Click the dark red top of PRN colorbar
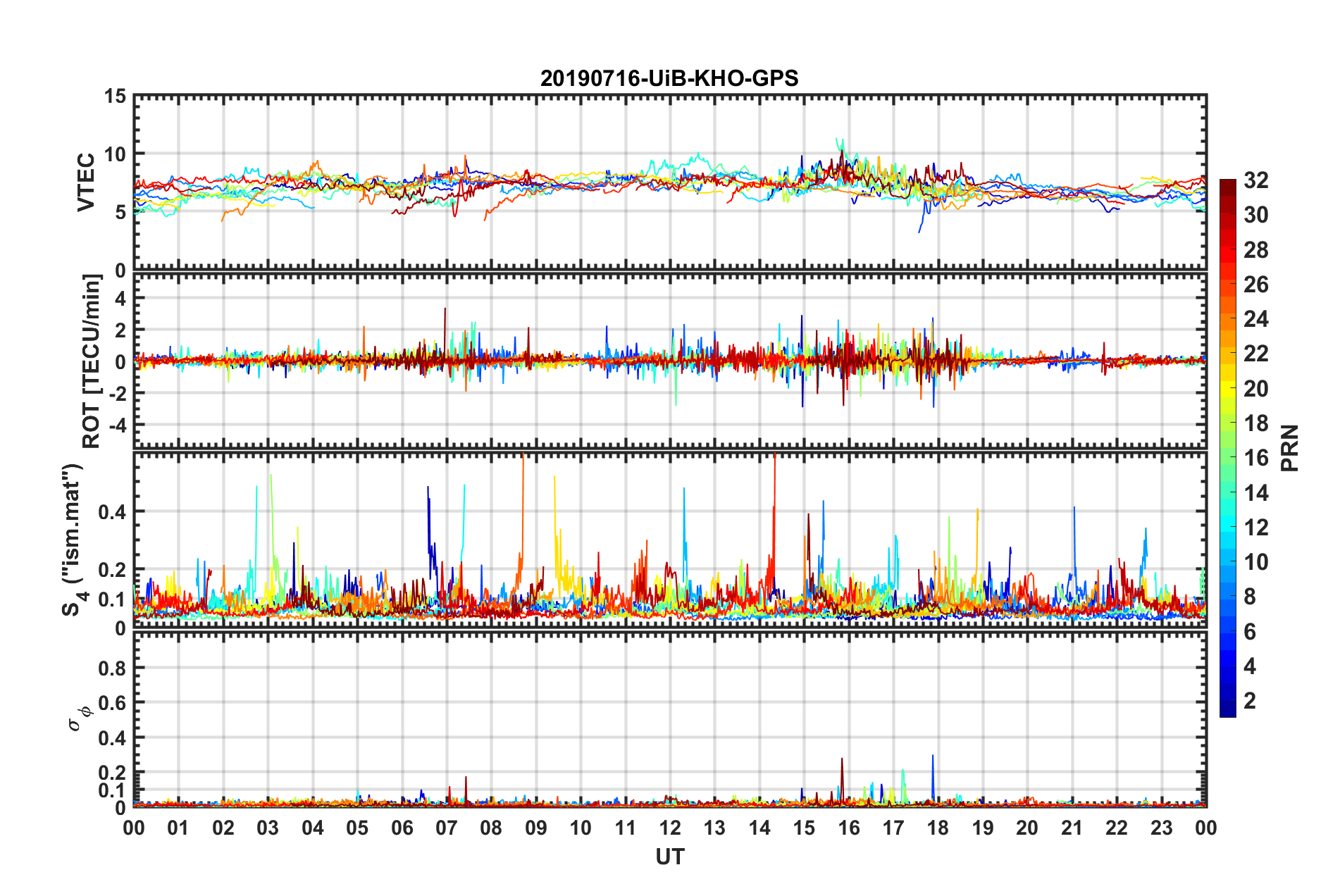 (x=1228, y=187)
